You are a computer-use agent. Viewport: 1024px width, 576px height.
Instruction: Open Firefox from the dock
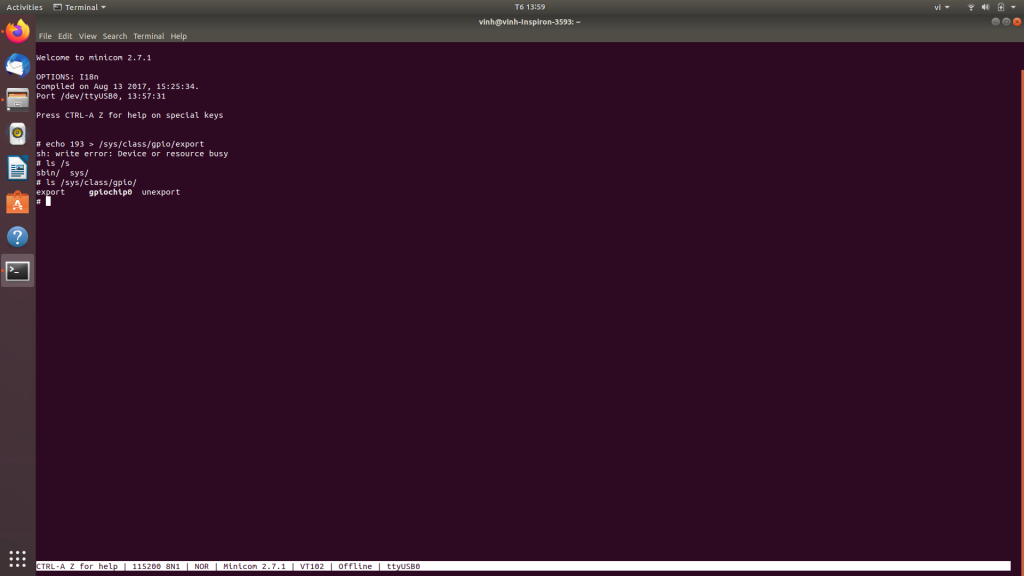point(18,31)
